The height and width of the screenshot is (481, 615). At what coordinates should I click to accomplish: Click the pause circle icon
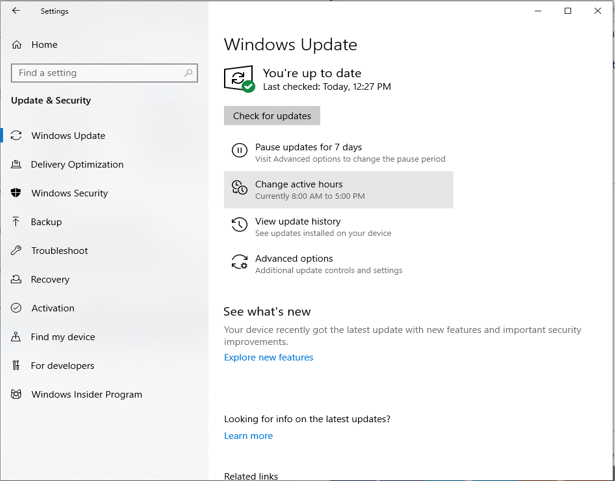point(239,150)
